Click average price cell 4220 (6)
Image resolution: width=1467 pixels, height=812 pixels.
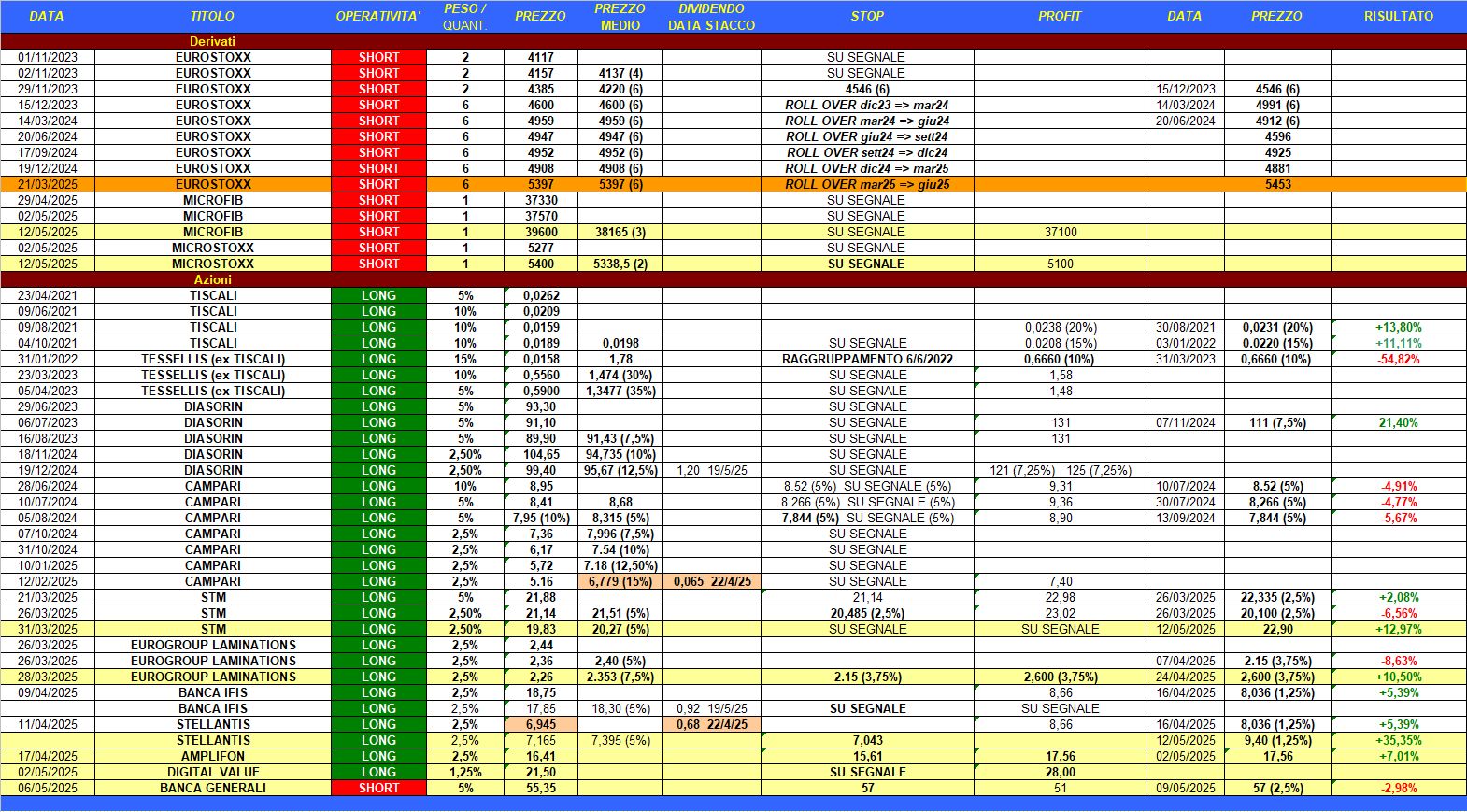pos(620,89)
